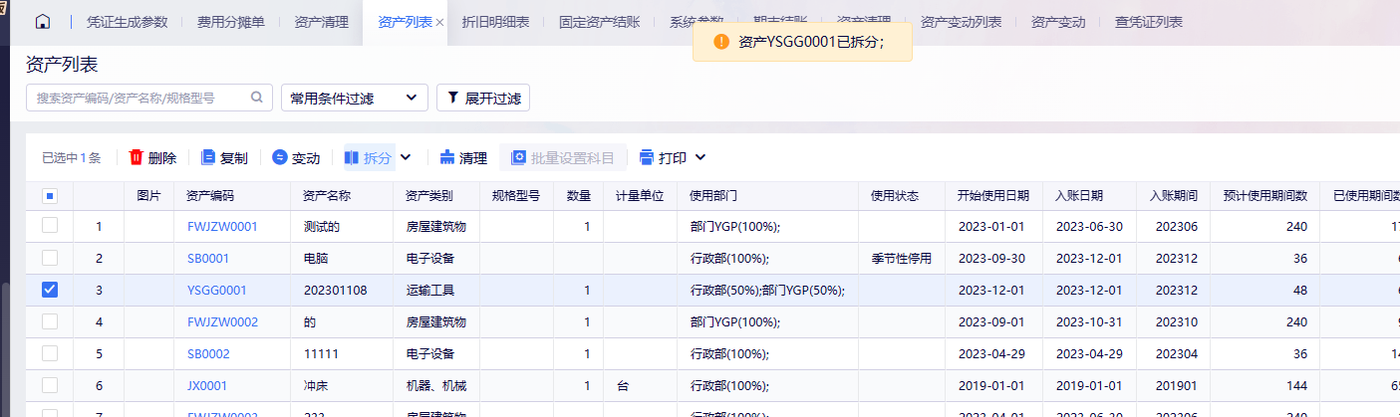The width and height of the screenshot is (1400, 417).
Task: Expand the 拆分 dropdown arrow
Action: click(405, 157)
